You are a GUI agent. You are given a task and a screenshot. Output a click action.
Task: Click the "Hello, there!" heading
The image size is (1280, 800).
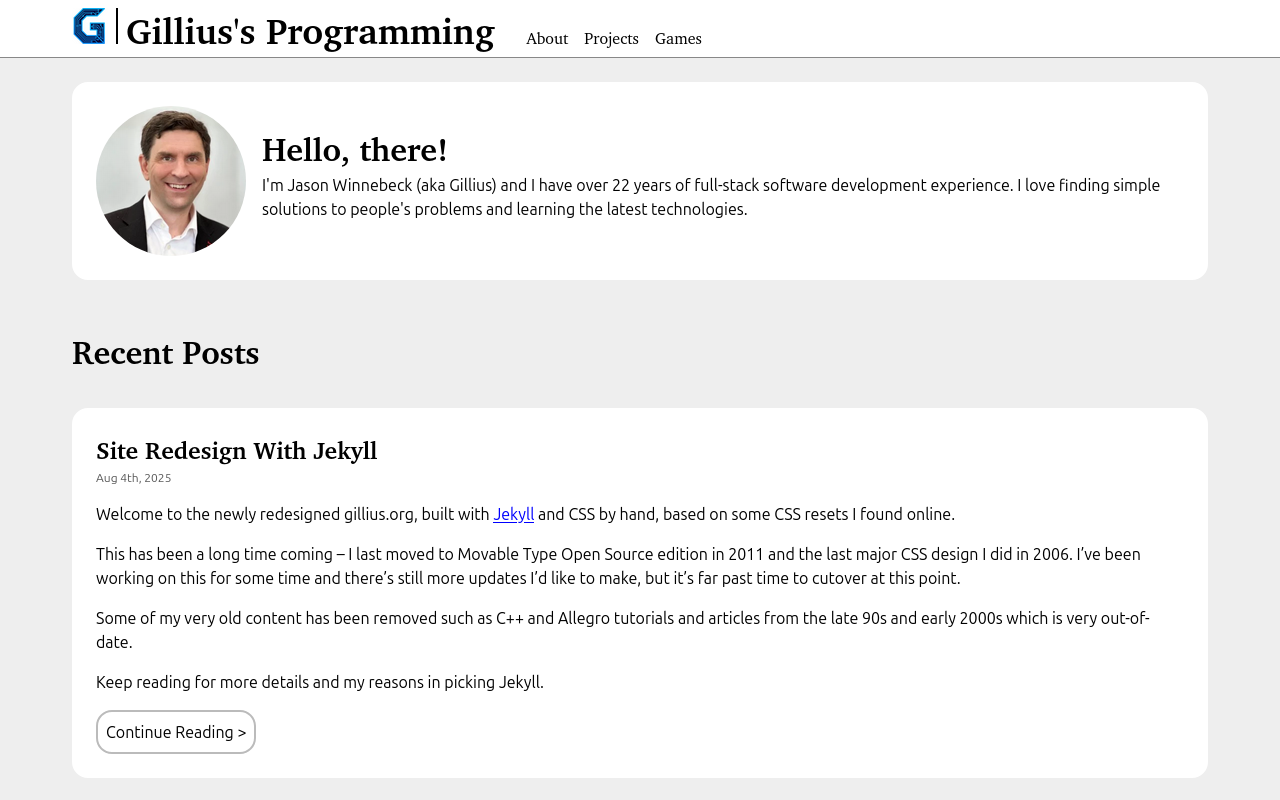click(x=354, y=150)
